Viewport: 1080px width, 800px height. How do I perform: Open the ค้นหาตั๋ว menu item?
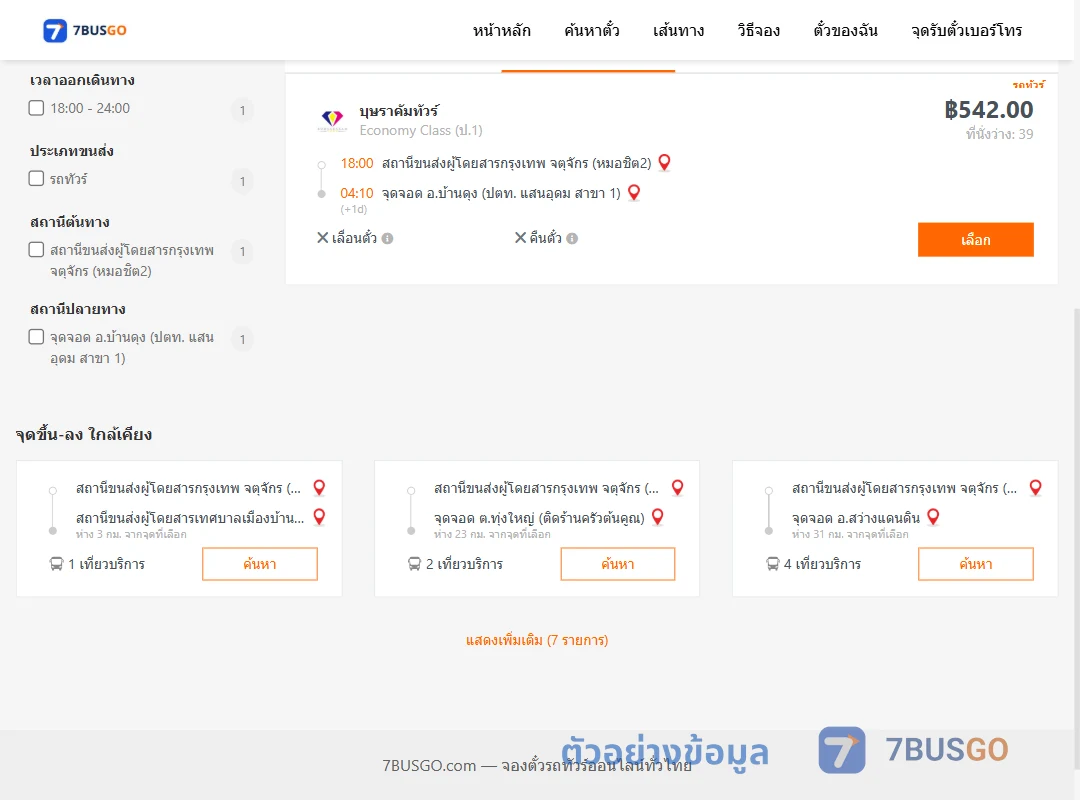coord(592,31)
